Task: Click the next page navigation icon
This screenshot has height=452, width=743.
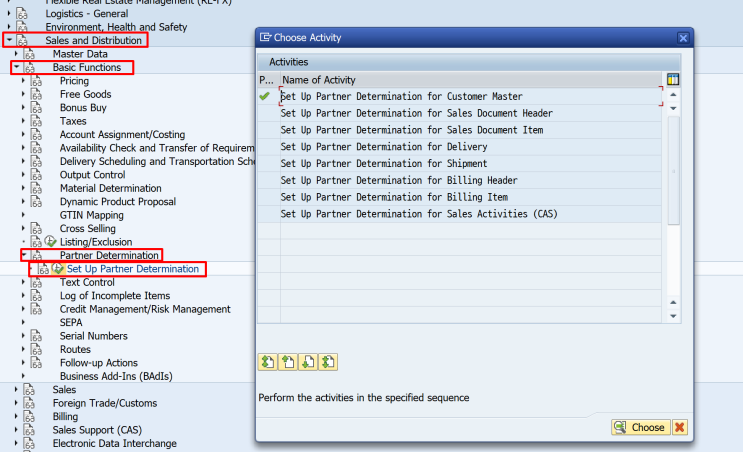Action: tap(308, 362)
